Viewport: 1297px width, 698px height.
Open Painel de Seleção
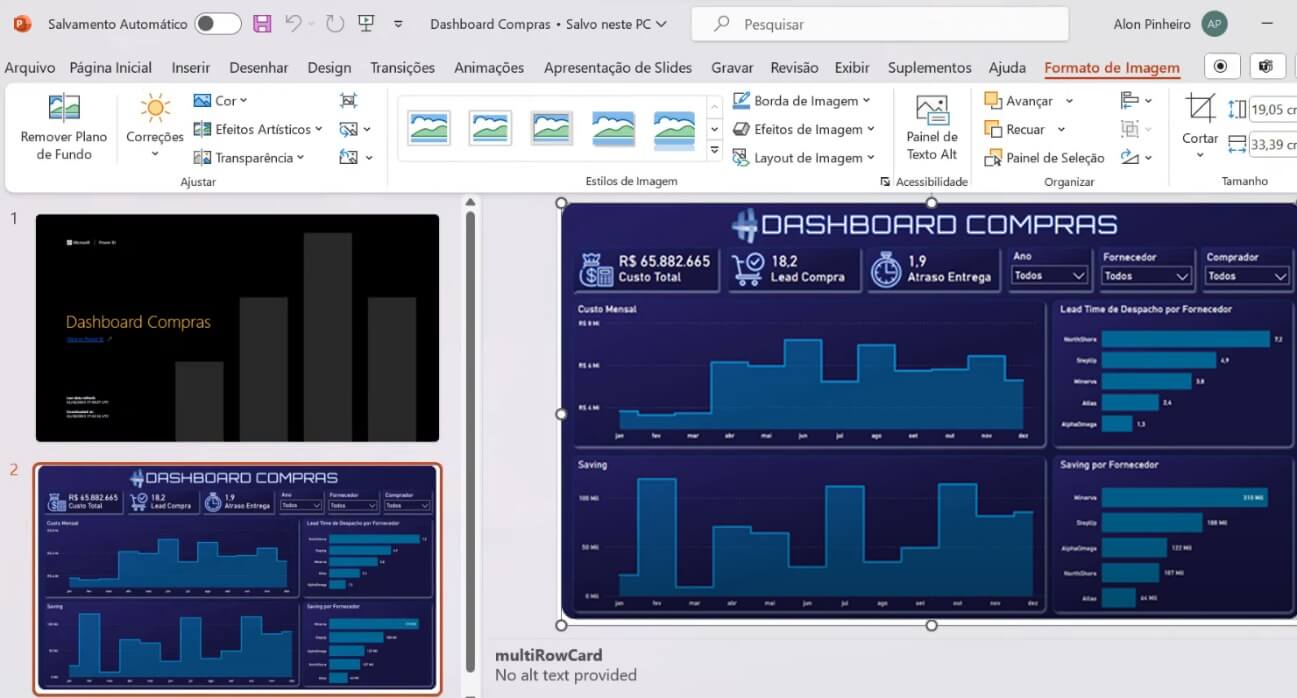pos(1044,158)
